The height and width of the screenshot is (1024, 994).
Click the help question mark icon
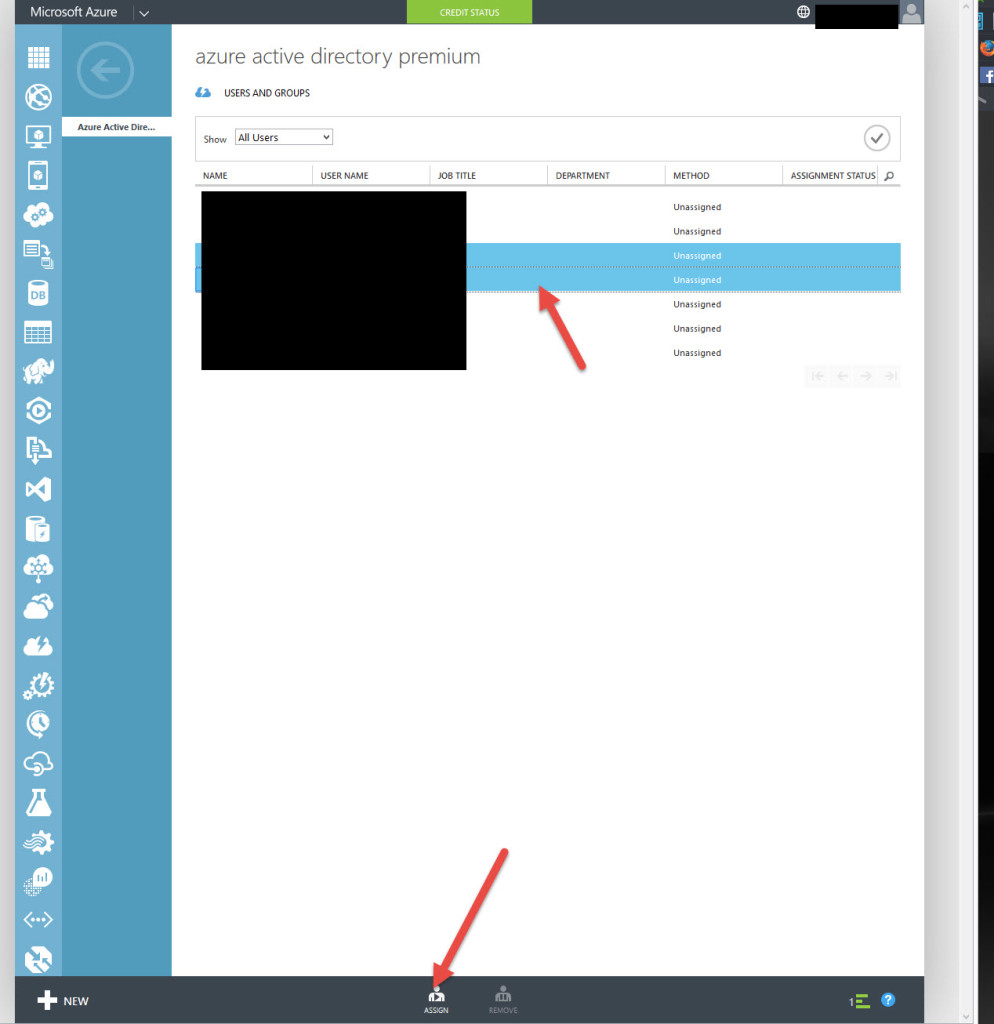click(887, 1000)
